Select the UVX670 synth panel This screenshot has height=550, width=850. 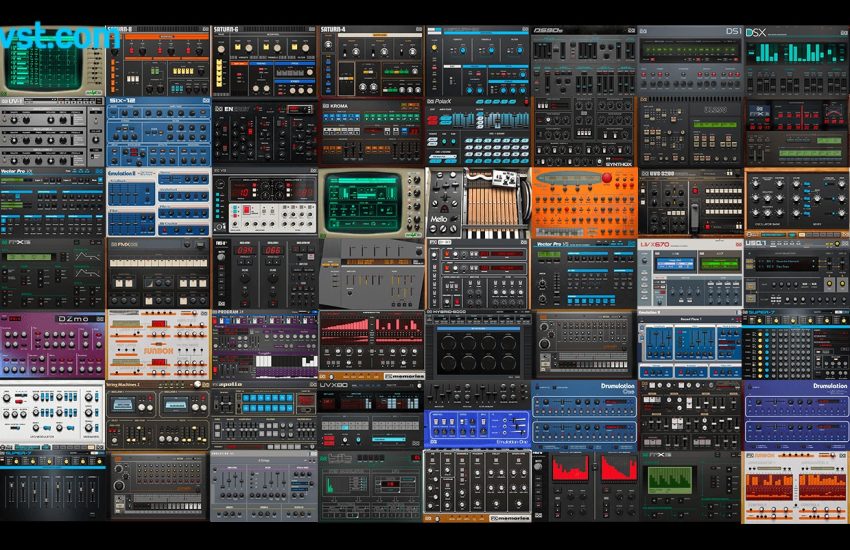(690, 274)
